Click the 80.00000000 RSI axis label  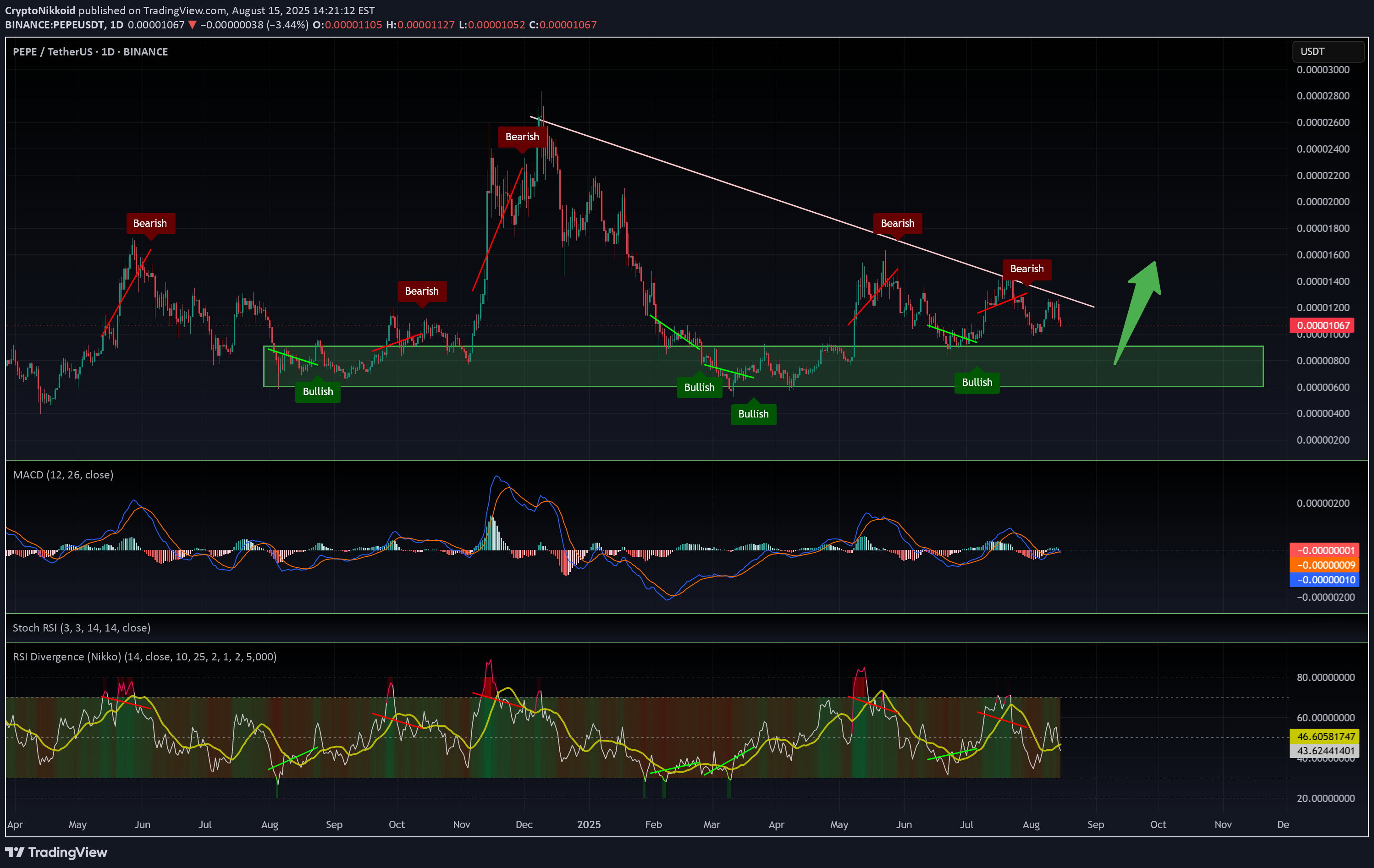[1325, 677]
